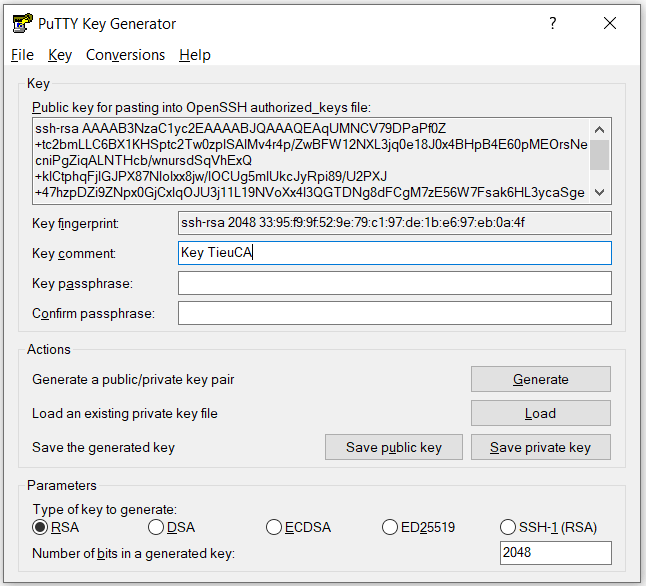Open the Help menu
Image resolution: width=646 pixels, height=586 pixels.
[194, 55]
